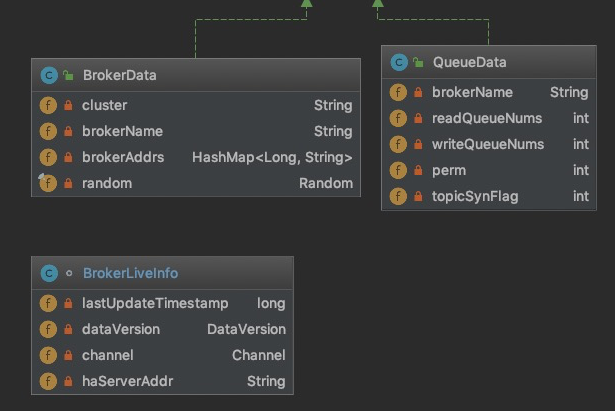This screenshot has width=615, height=411.
Task: Click the HashMap<Long, String> type
Action: pyautogui.click(x=272, y=157)
